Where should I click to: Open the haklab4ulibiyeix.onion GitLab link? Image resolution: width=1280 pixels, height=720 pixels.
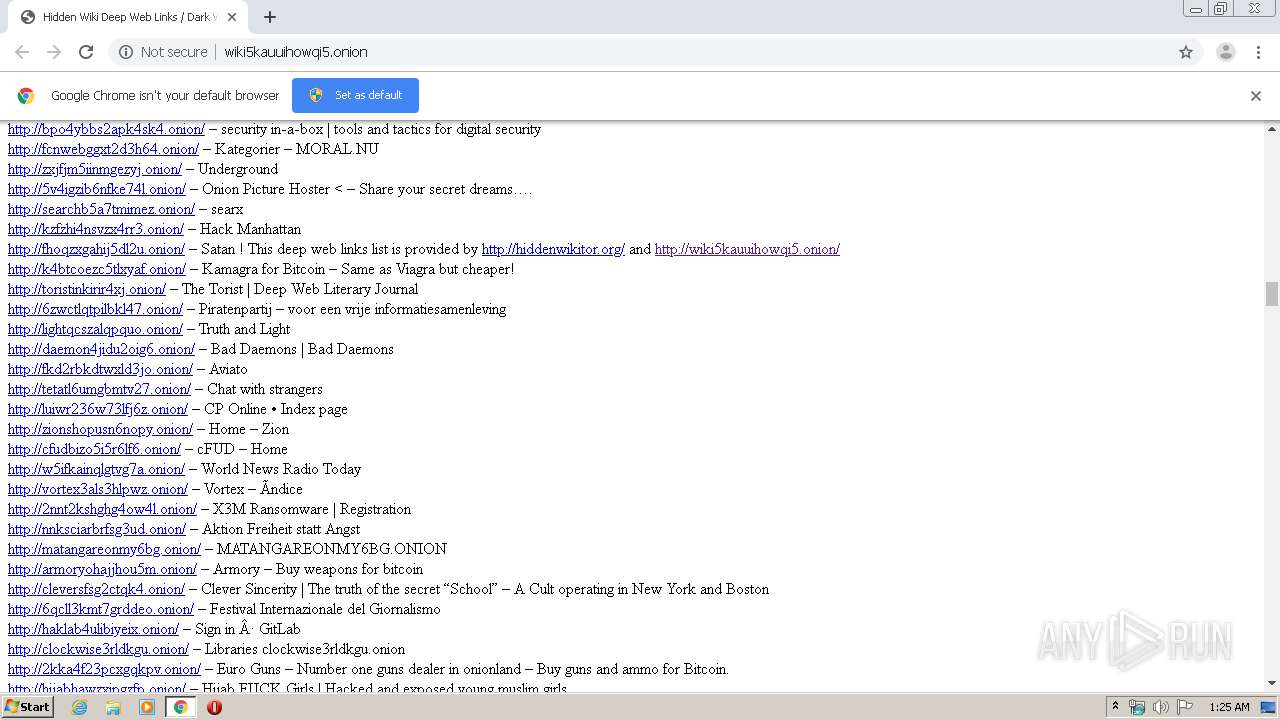point(93,629)
